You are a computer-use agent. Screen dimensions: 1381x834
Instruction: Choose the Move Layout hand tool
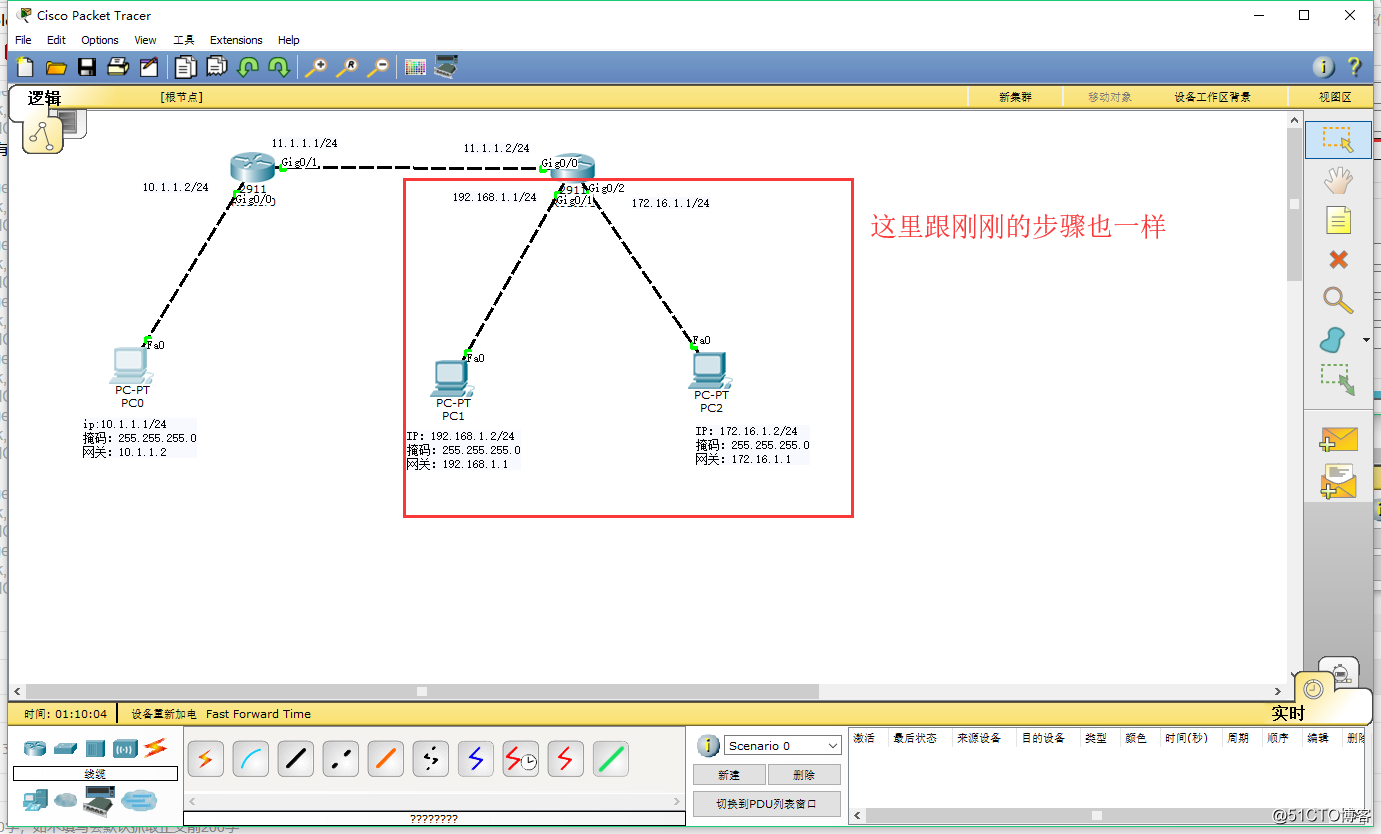coord(1338,180)
